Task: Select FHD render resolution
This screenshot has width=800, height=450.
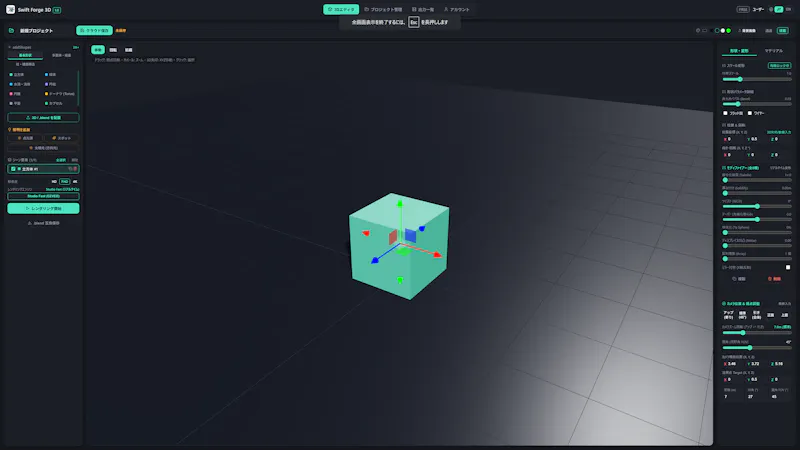Action: click(x=64, y=182)
